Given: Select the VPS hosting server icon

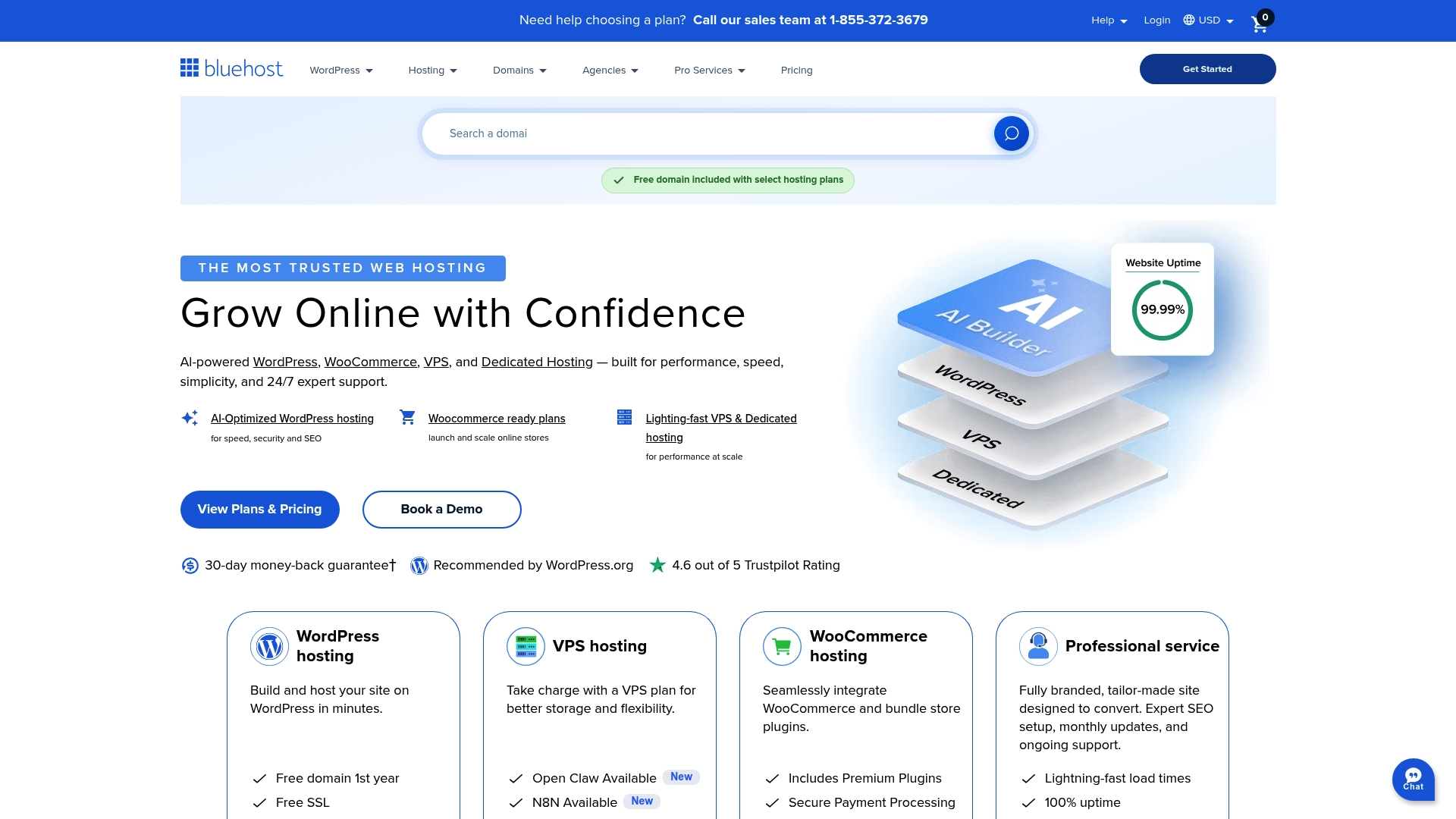Looking at the screenshot, I should (x=526, y=646).
